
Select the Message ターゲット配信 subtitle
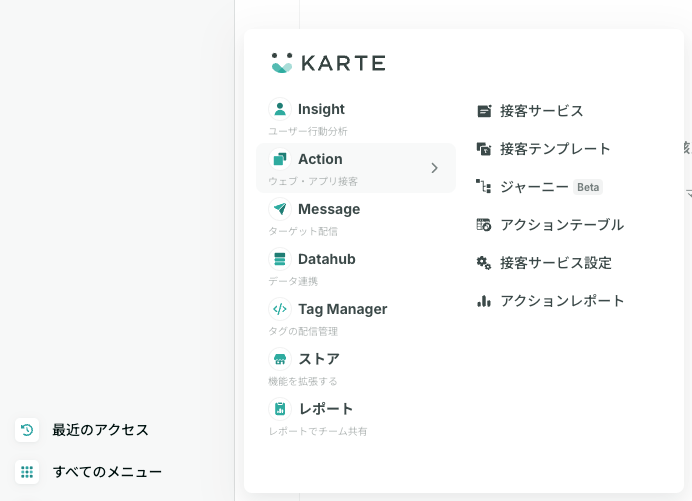click(303, 231)
